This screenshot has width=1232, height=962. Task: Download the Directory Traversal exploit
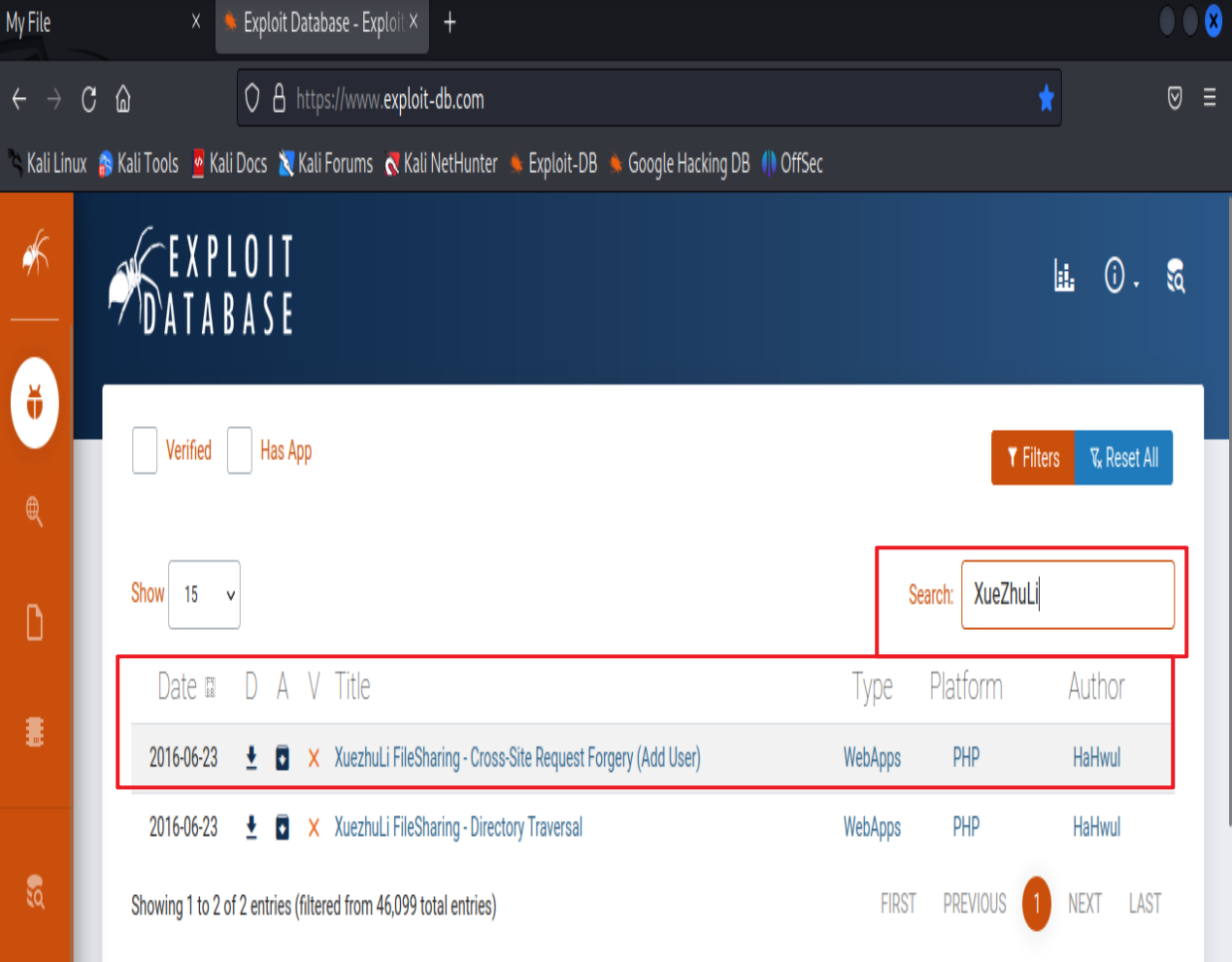(x=251, y=827)
